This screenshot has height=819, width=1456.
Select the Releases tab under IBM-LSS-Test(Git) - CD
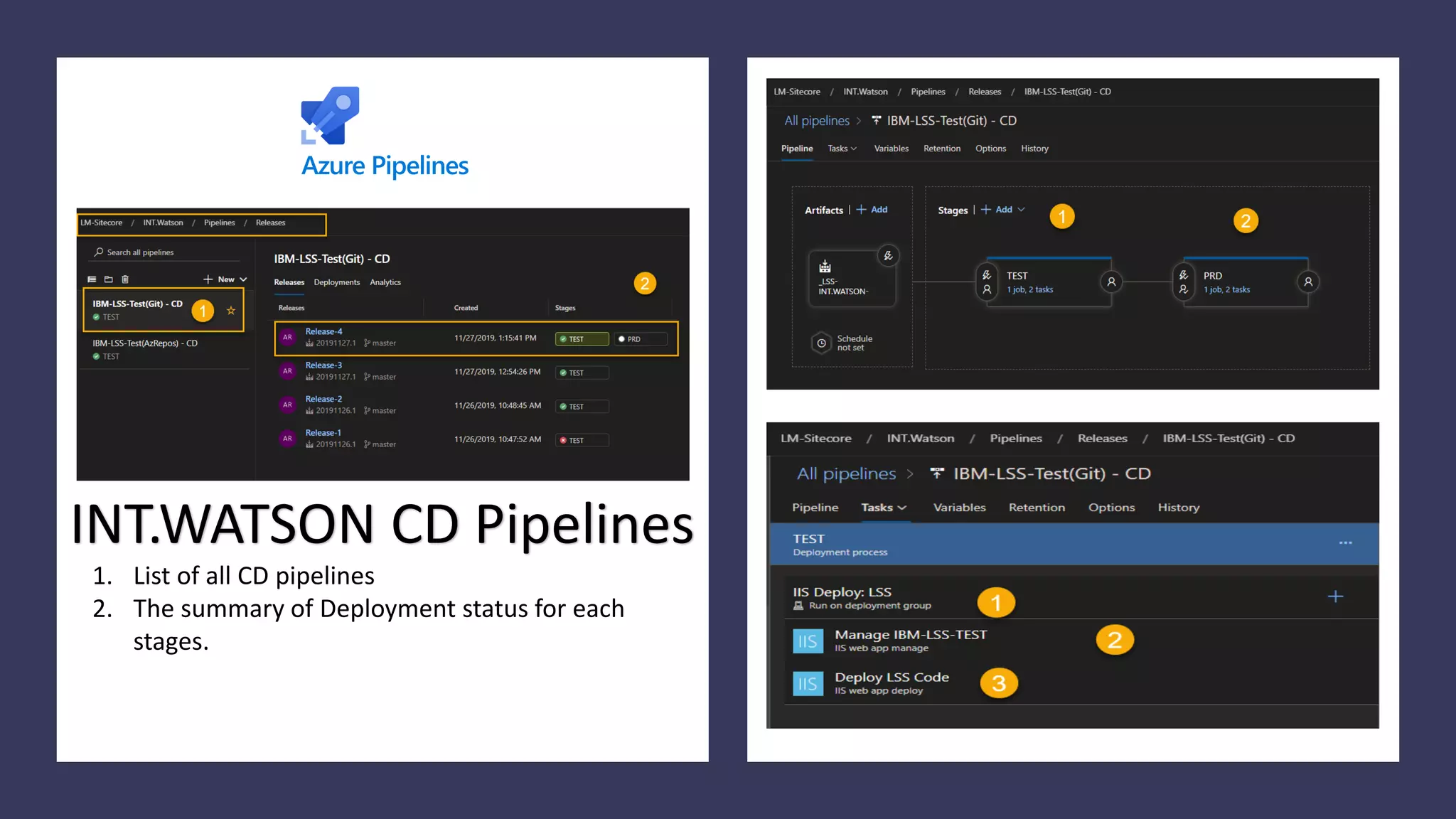[289, 282]
